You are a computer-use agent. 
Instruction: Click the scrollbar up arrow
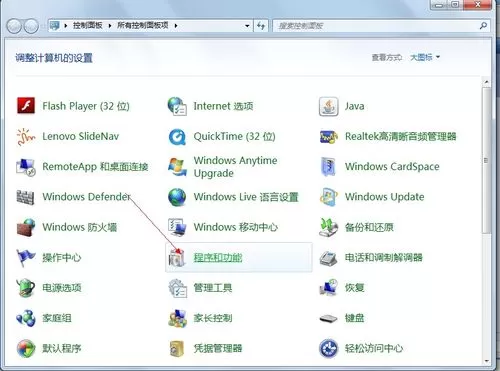(486, 82)
